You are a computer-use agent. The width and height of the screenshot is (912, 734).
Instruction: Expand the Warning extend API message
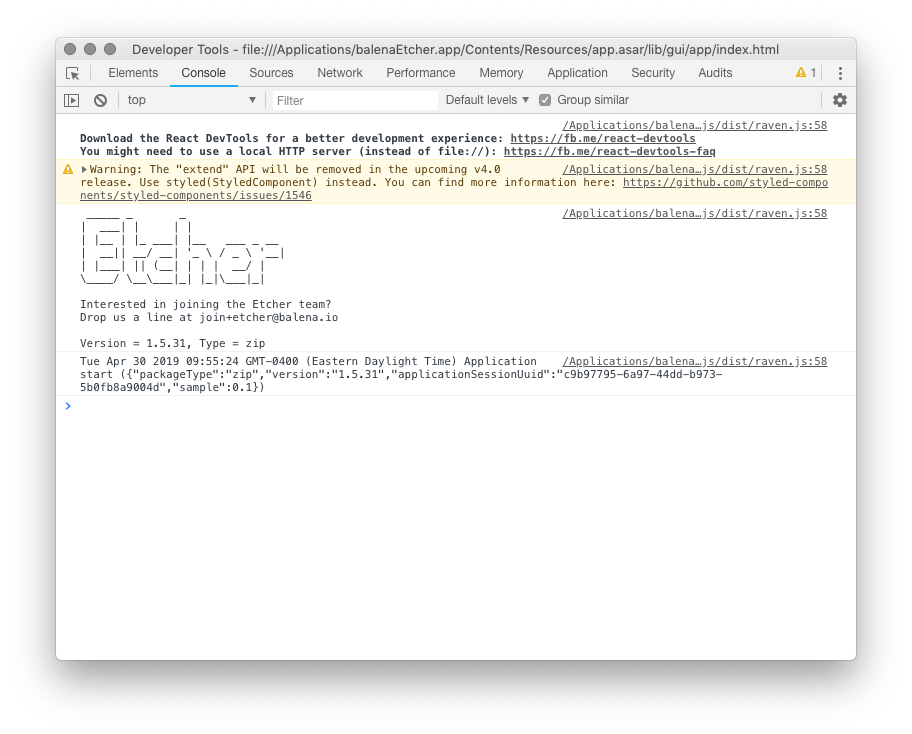pyautogui.click(x=84, y=169)
